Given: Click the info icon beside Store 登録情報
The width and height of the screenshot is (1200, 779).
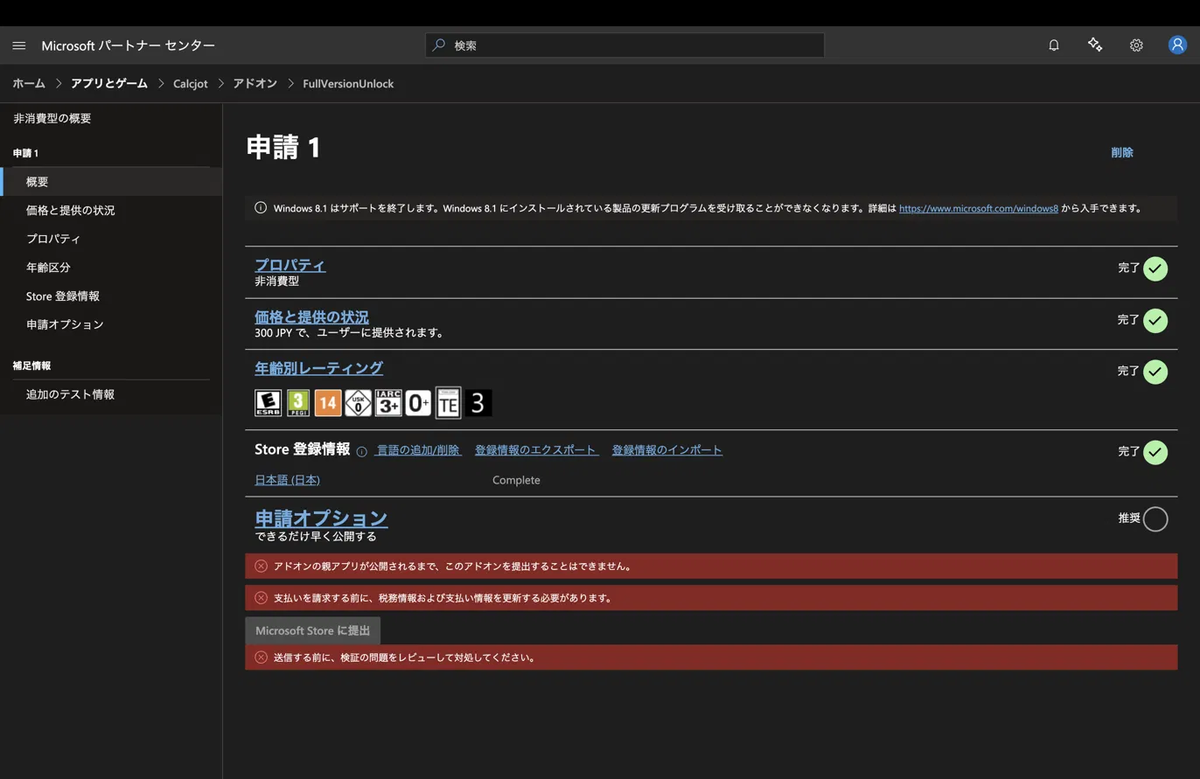Looking at the screenshot, I should click(362, 451).
